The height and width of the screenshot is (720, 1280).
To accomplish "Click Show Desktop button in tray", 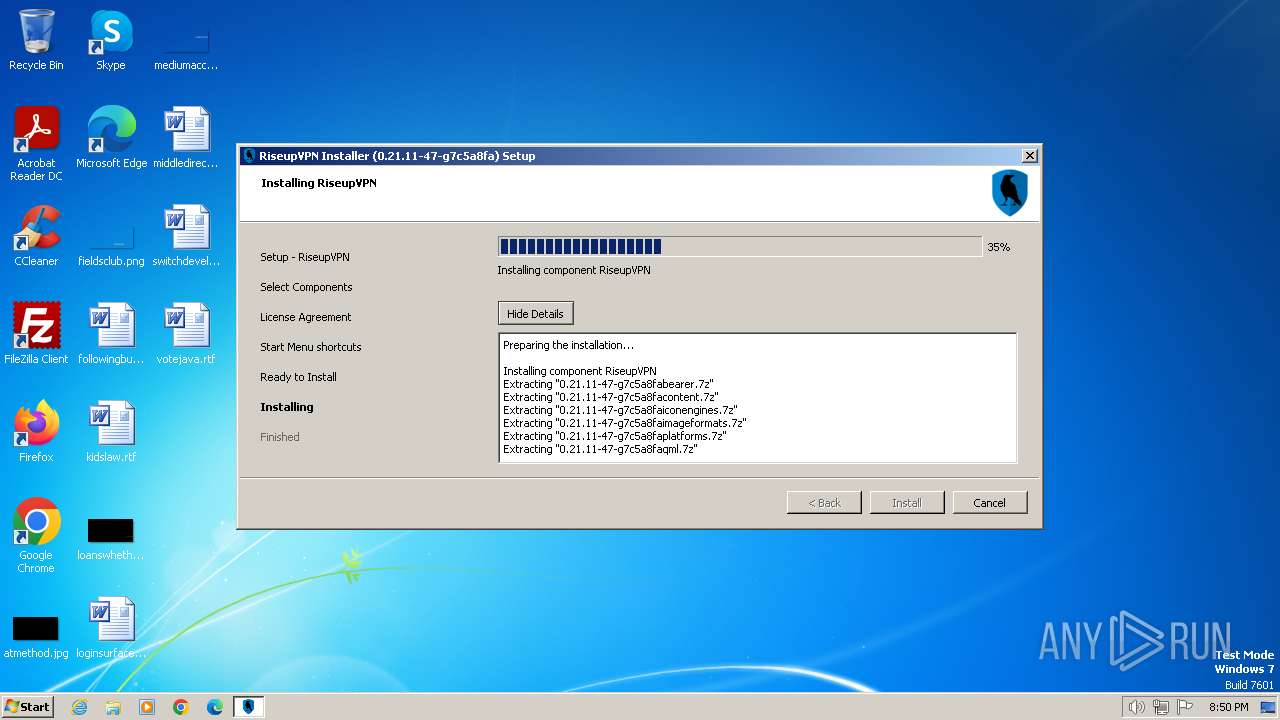I will (x=1269, y=707).
